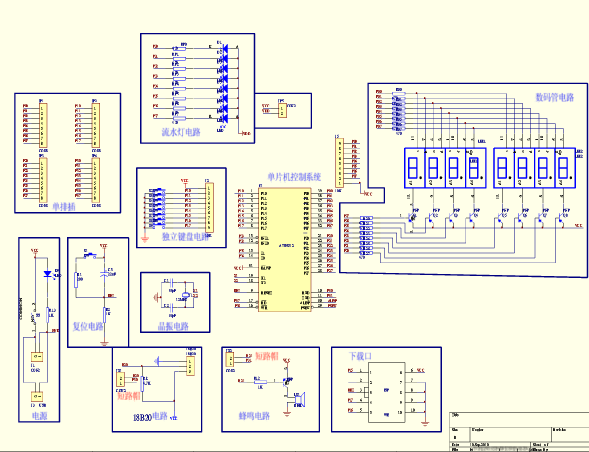The height and width of the screenshot is (452, 589).
Task: Select the ISP download connector chip
Action: tap(386, 392)
